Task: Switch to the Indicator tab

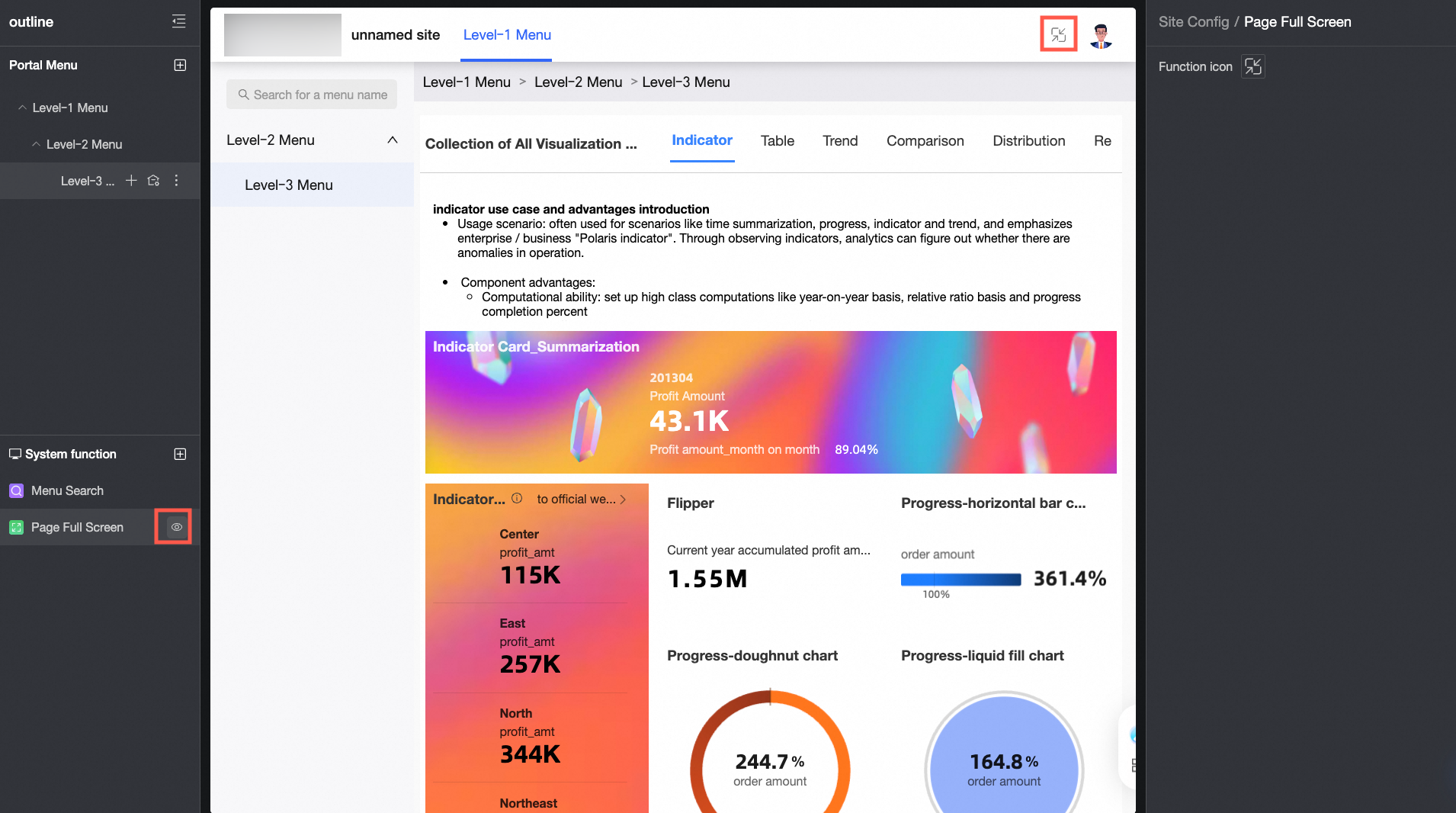Action: 702,140
